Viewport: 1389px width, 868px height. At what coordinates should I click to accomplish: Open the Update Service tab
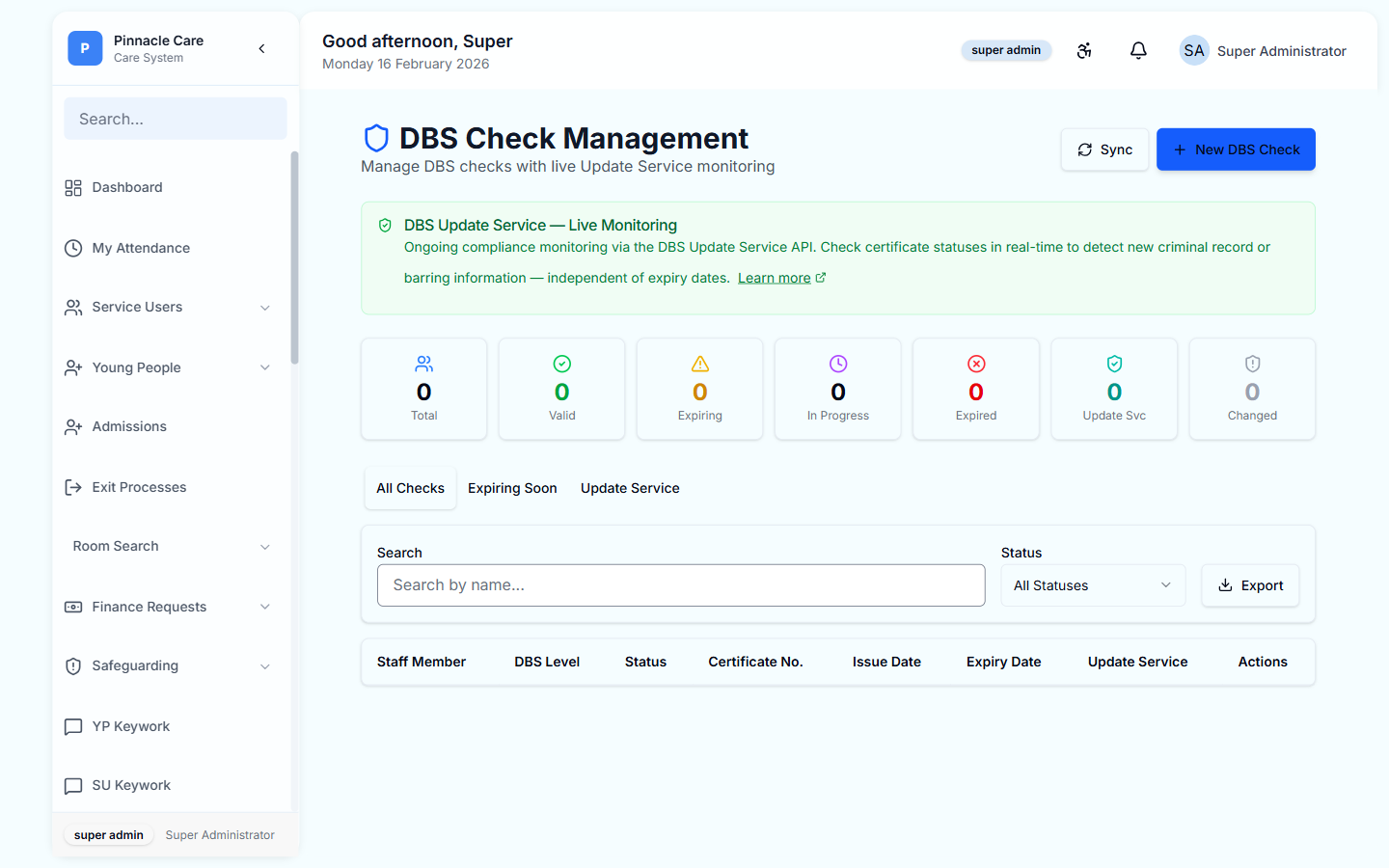[x=630, y=488]
